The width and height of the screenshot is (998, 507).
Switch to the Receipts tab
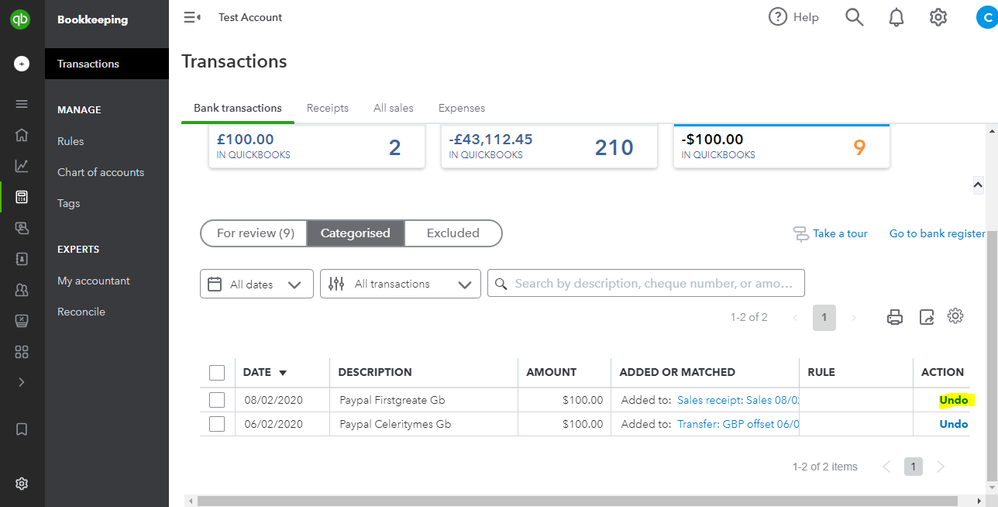pyautogui.click(x=328, y=108)
